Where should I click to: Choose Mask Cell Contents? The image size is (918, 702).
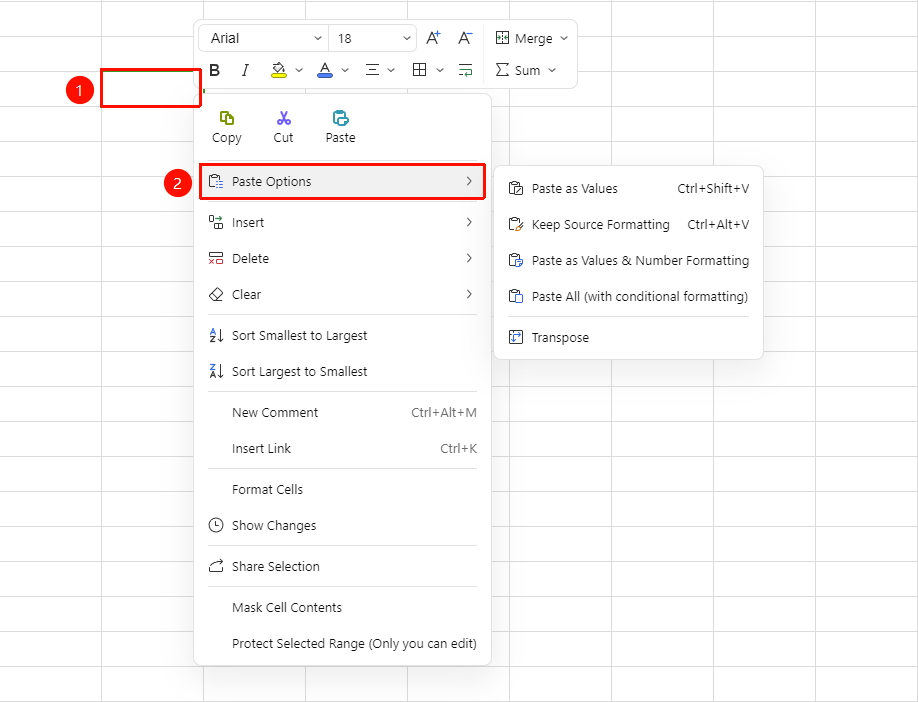click(x=342, y=608)
